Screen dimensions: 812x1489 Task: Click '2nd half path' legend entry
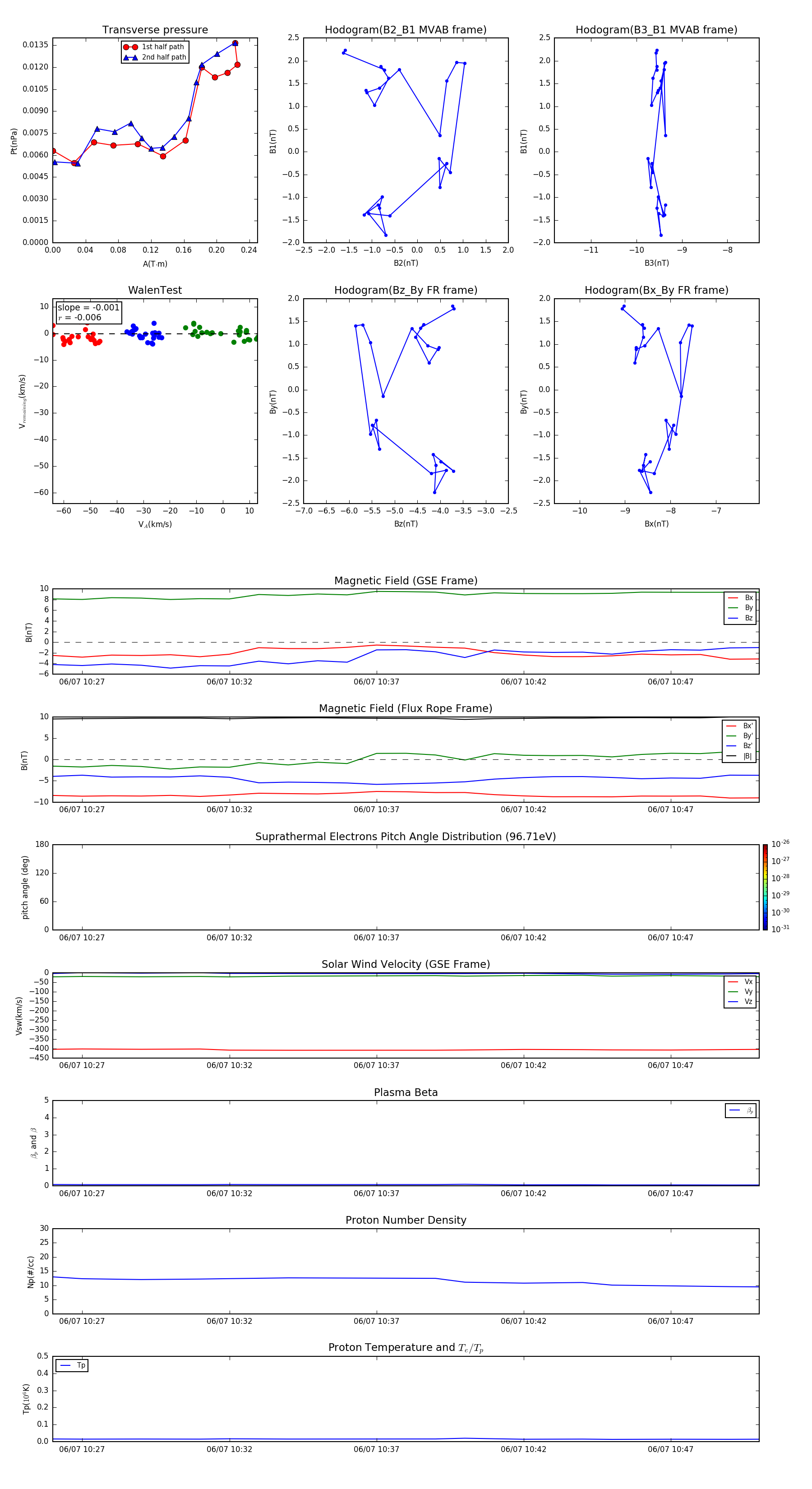pyautogui.click(x=155, y=57)
